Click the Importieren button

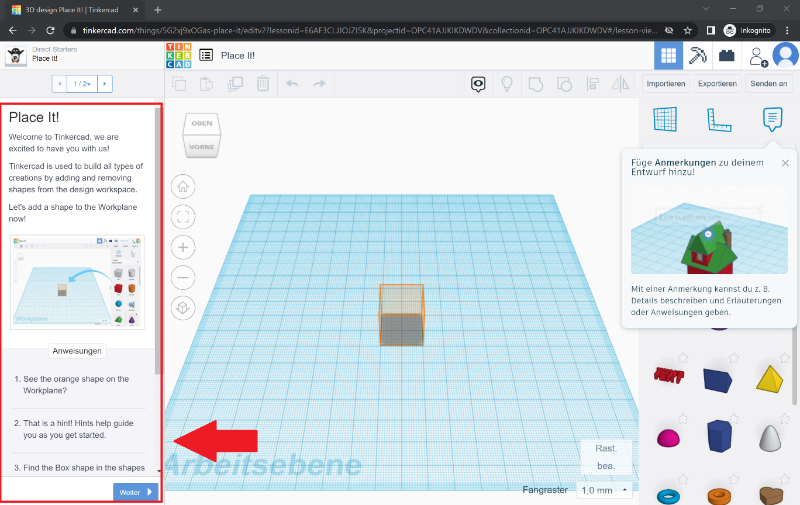pos(666,84)
